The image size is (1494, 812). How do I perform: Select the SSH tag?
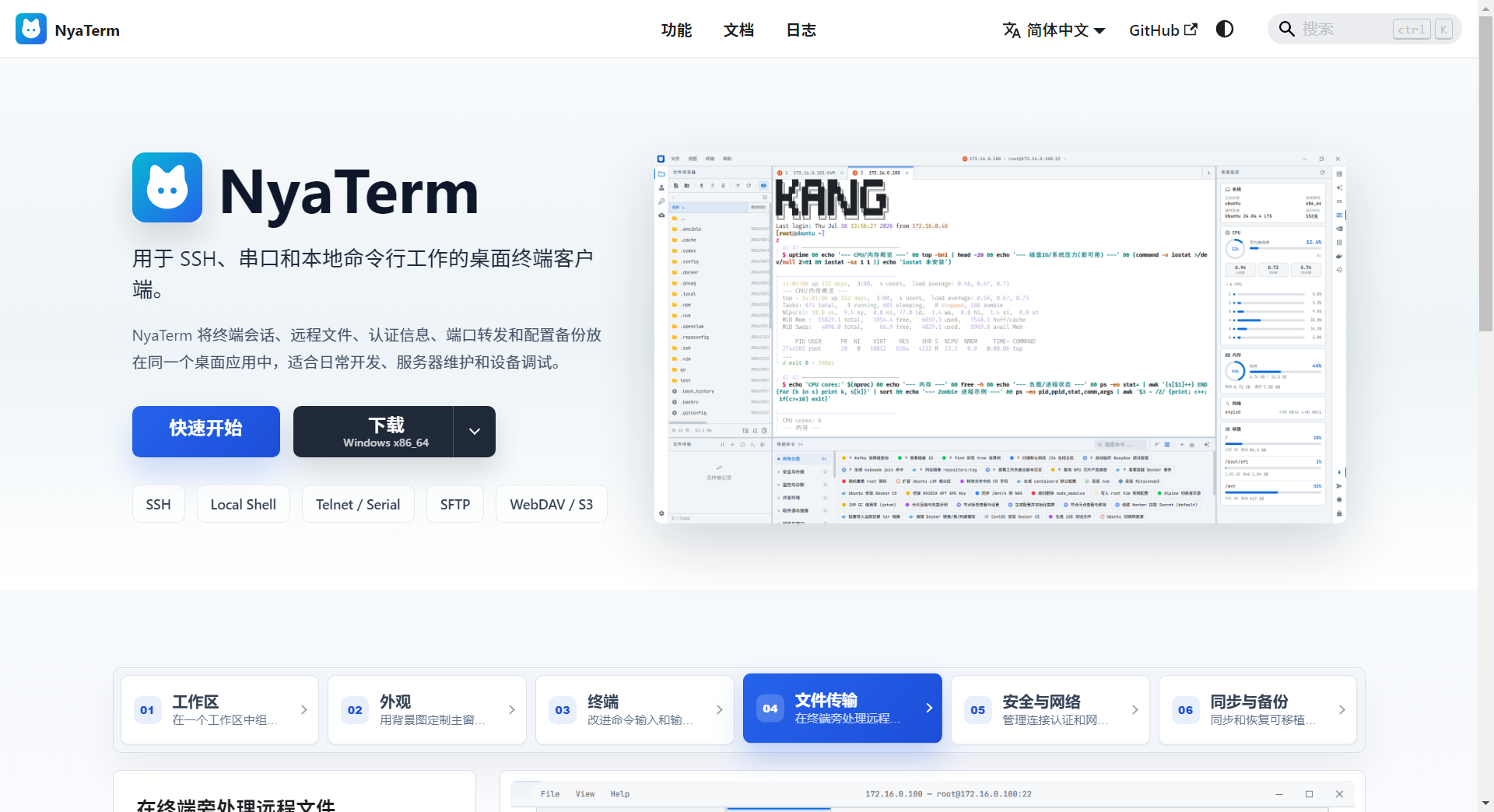point(158,504)
